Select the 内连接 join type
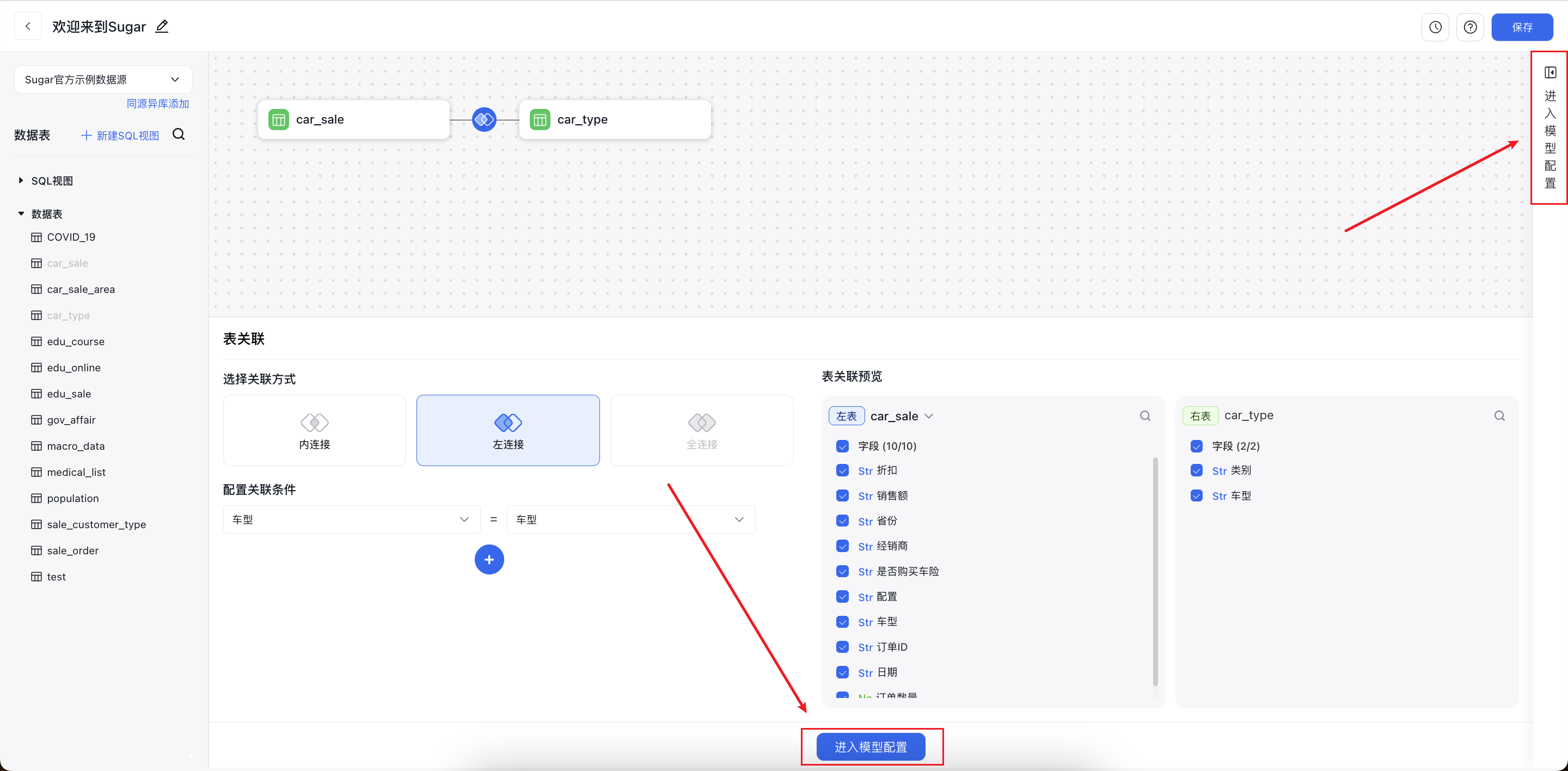 point(315,431)
